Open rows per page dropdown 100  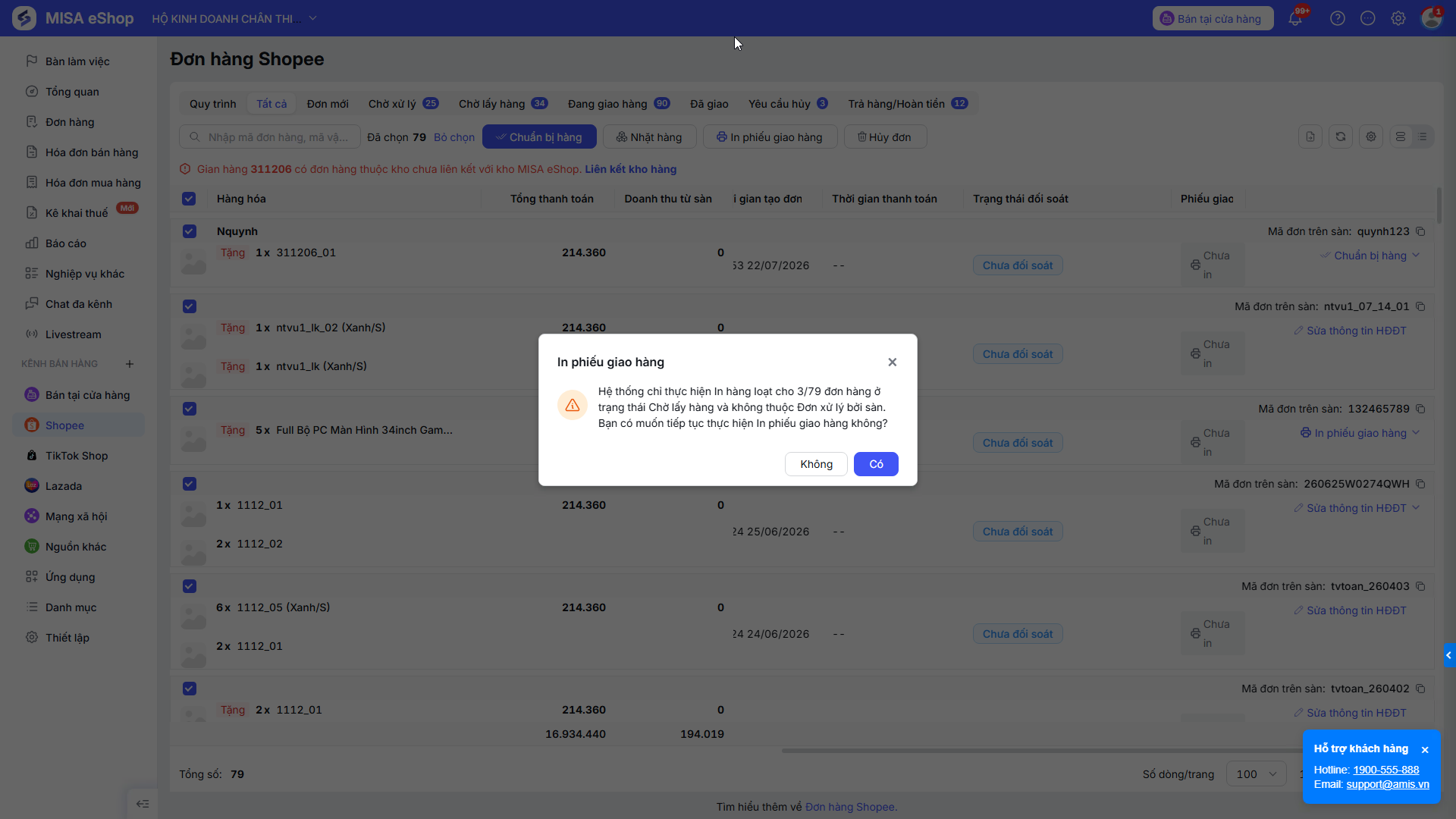point(1257,774)
